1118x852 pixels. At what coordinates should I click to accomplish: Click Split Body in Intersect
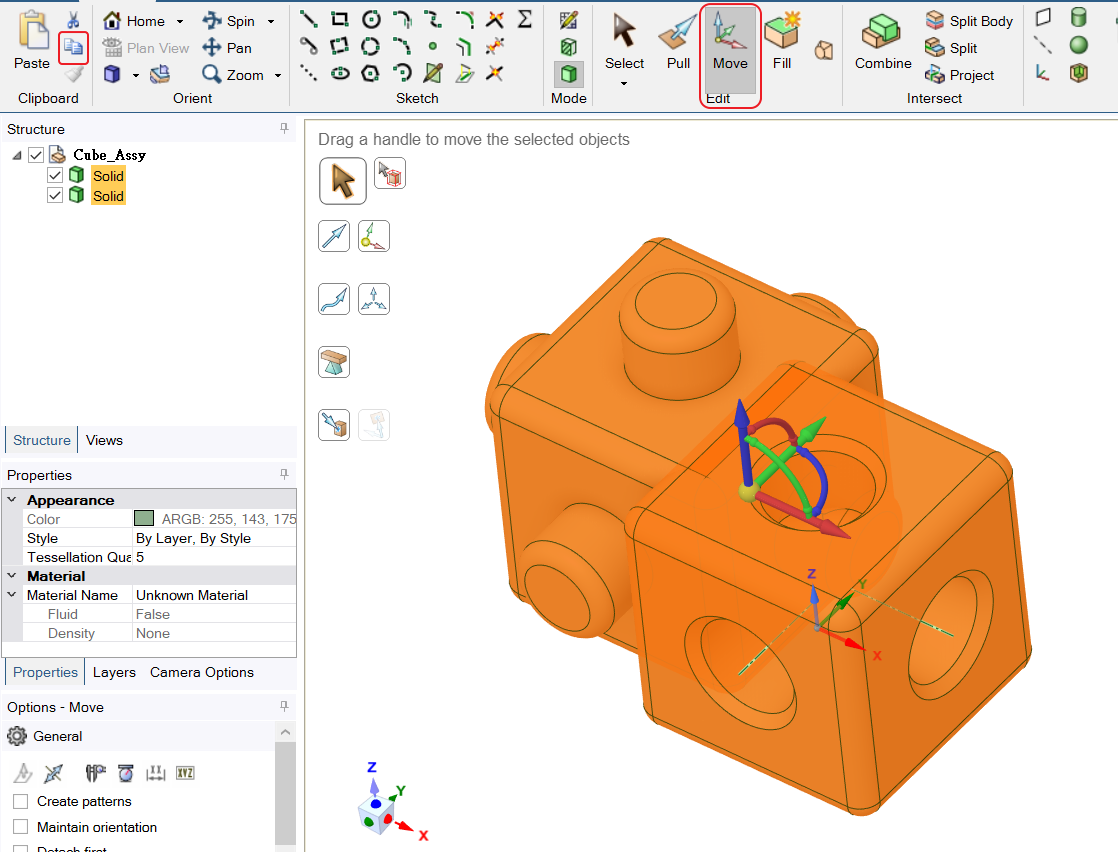(x=969, y=21)
